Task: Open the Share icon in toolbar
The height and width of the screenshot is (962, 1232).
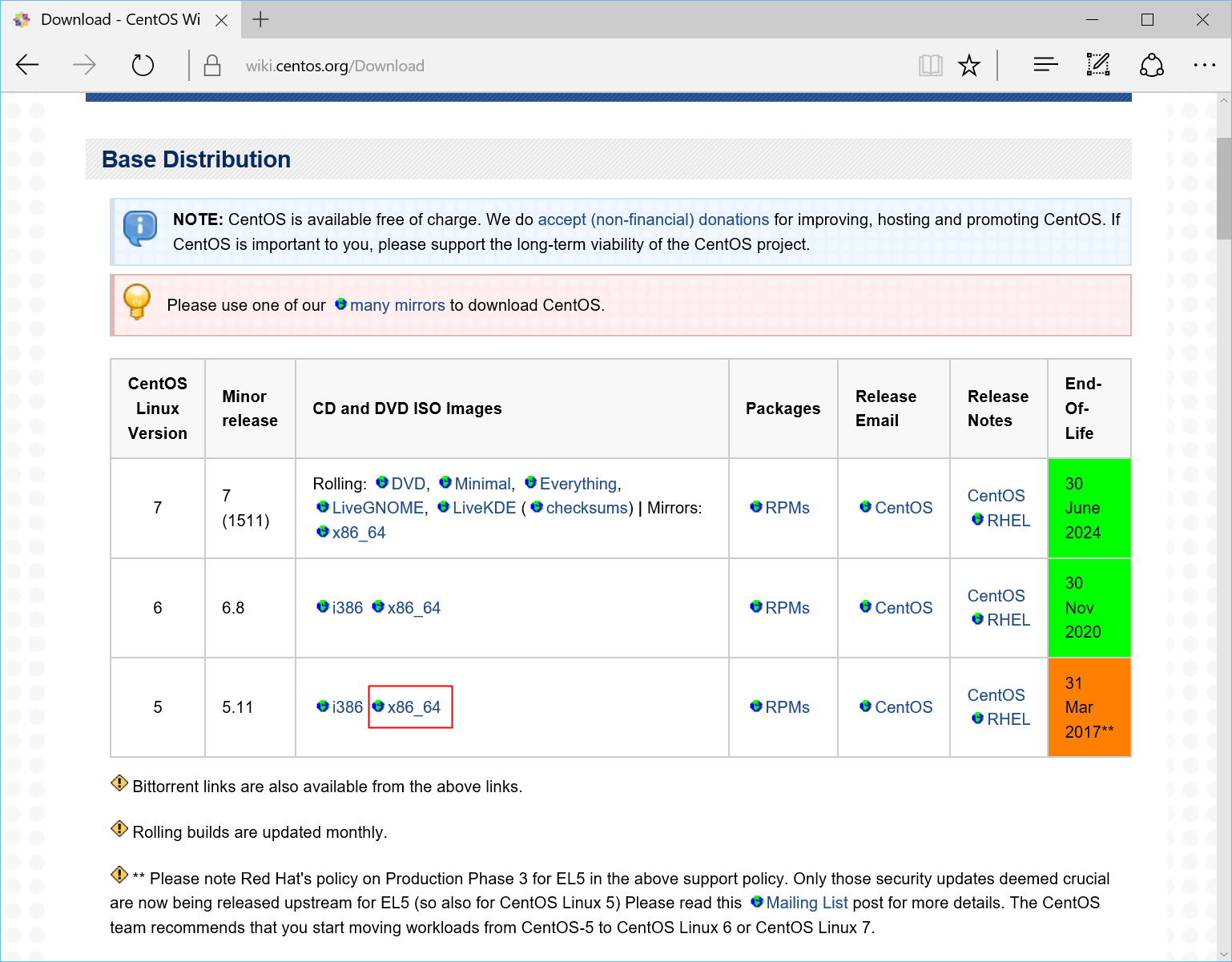Action: click(1152, 65)
